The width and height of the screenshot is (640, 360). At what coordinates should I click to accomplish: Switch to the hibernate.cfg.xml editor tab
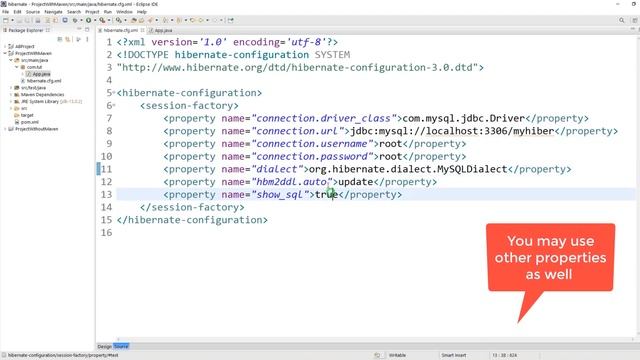pyautogui.click(x=120, y=31)
